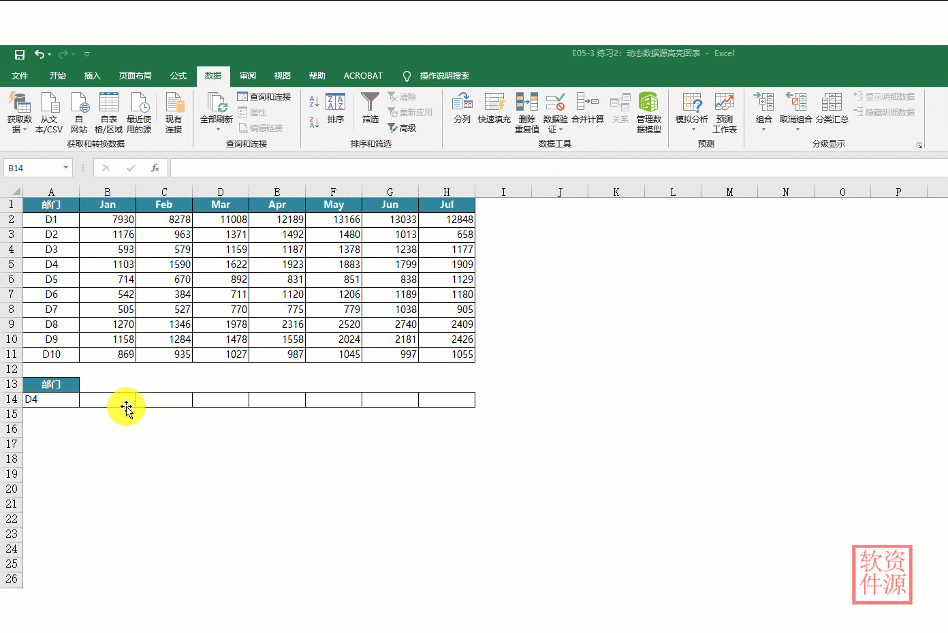Switch to the 页面布局 ribbon tab
Viewport: 948px width, 633px height.
click(x=135, y=76)
